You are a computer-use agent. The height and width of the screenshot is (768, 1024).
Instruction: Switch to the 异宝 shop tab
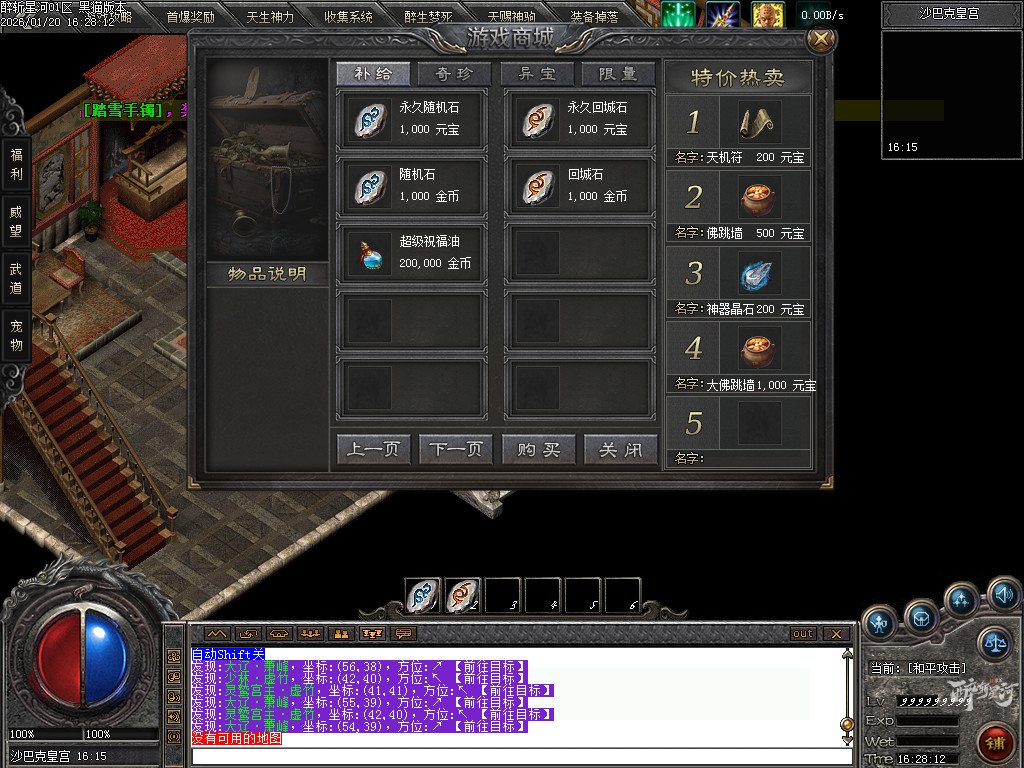pyautogui.click(x=538, y=74)
